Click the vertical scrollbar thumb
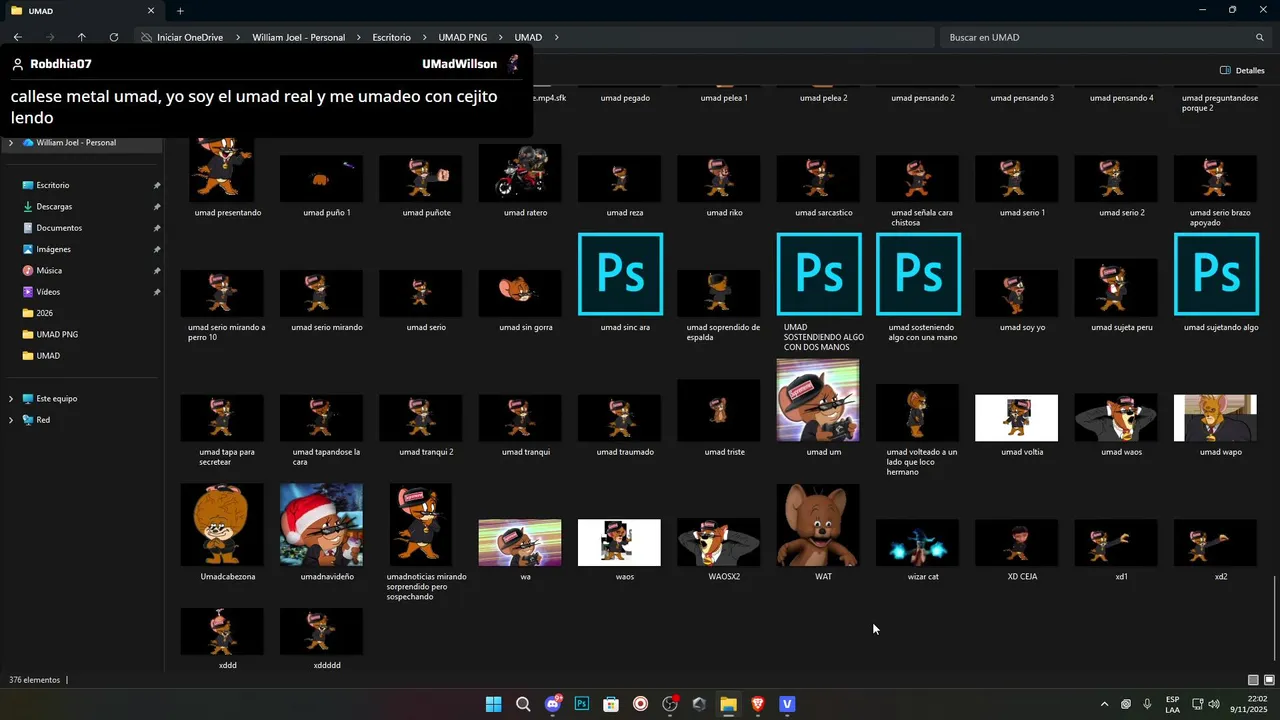This screenshot has height=720, width=1280. (x=1275, y=618)
